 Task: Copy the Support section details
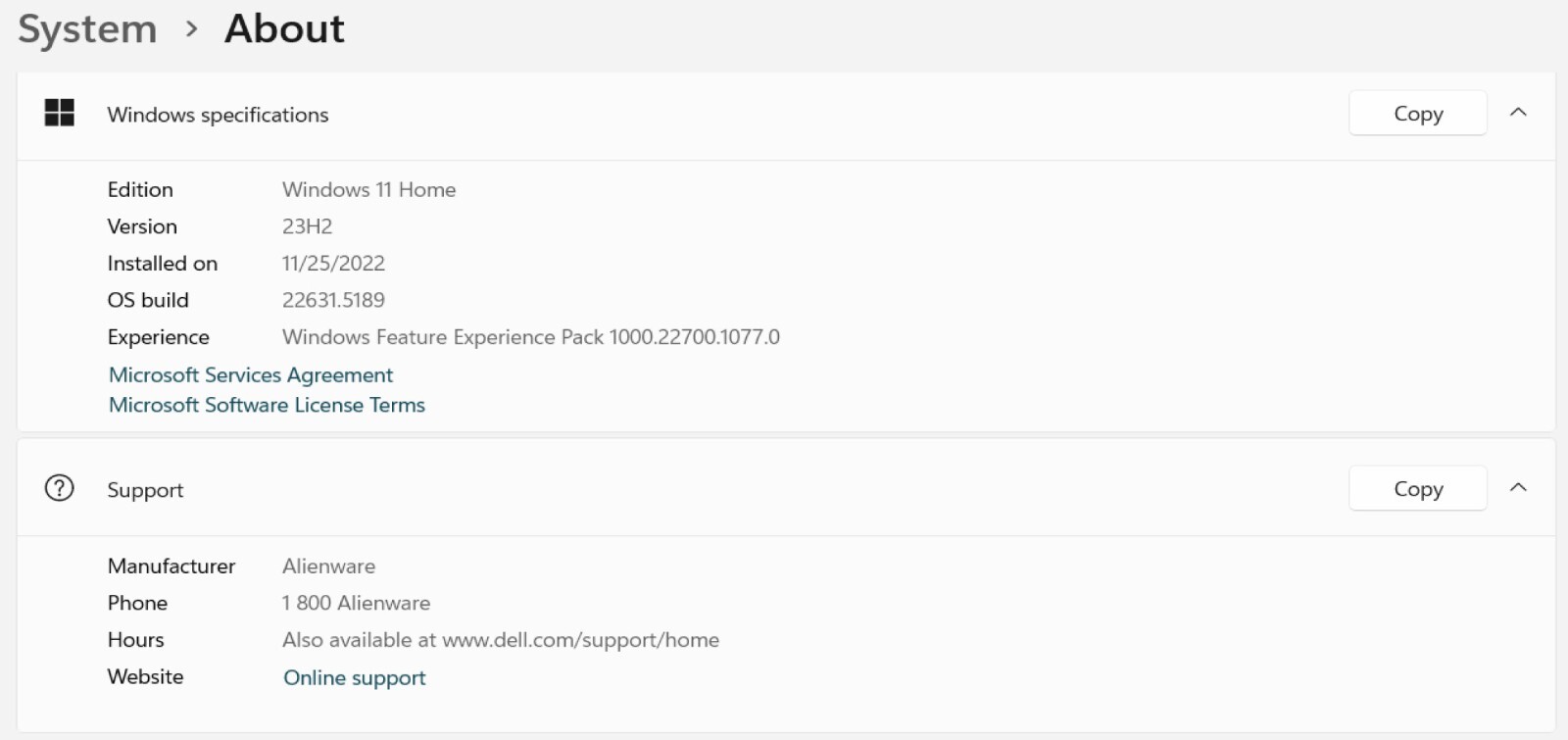point(1417,489)
